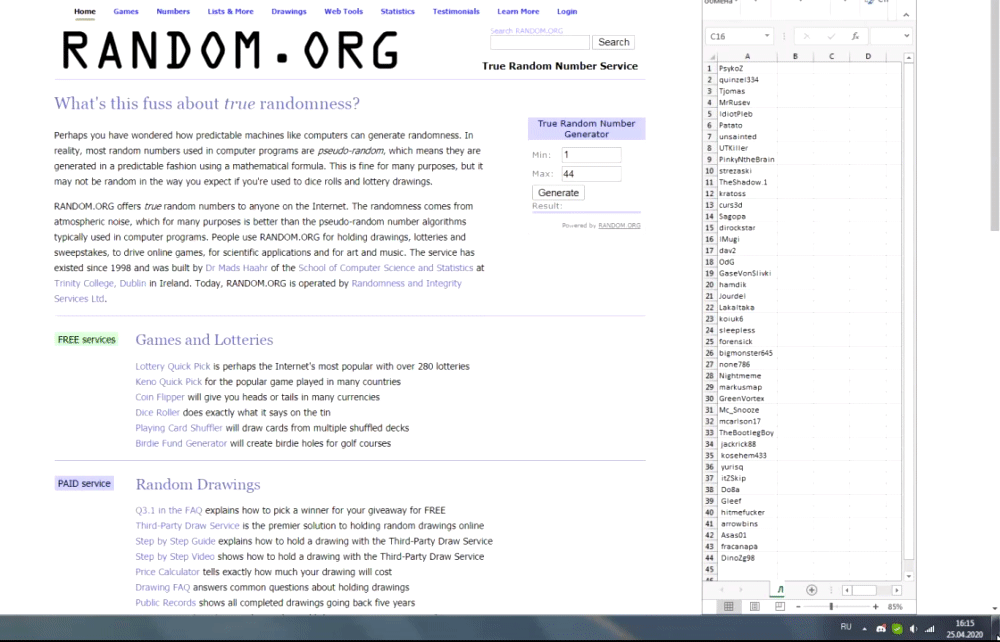The image size is (1000, 642).
Task: Open green tray application icon
Action: (x=897, y=629)
